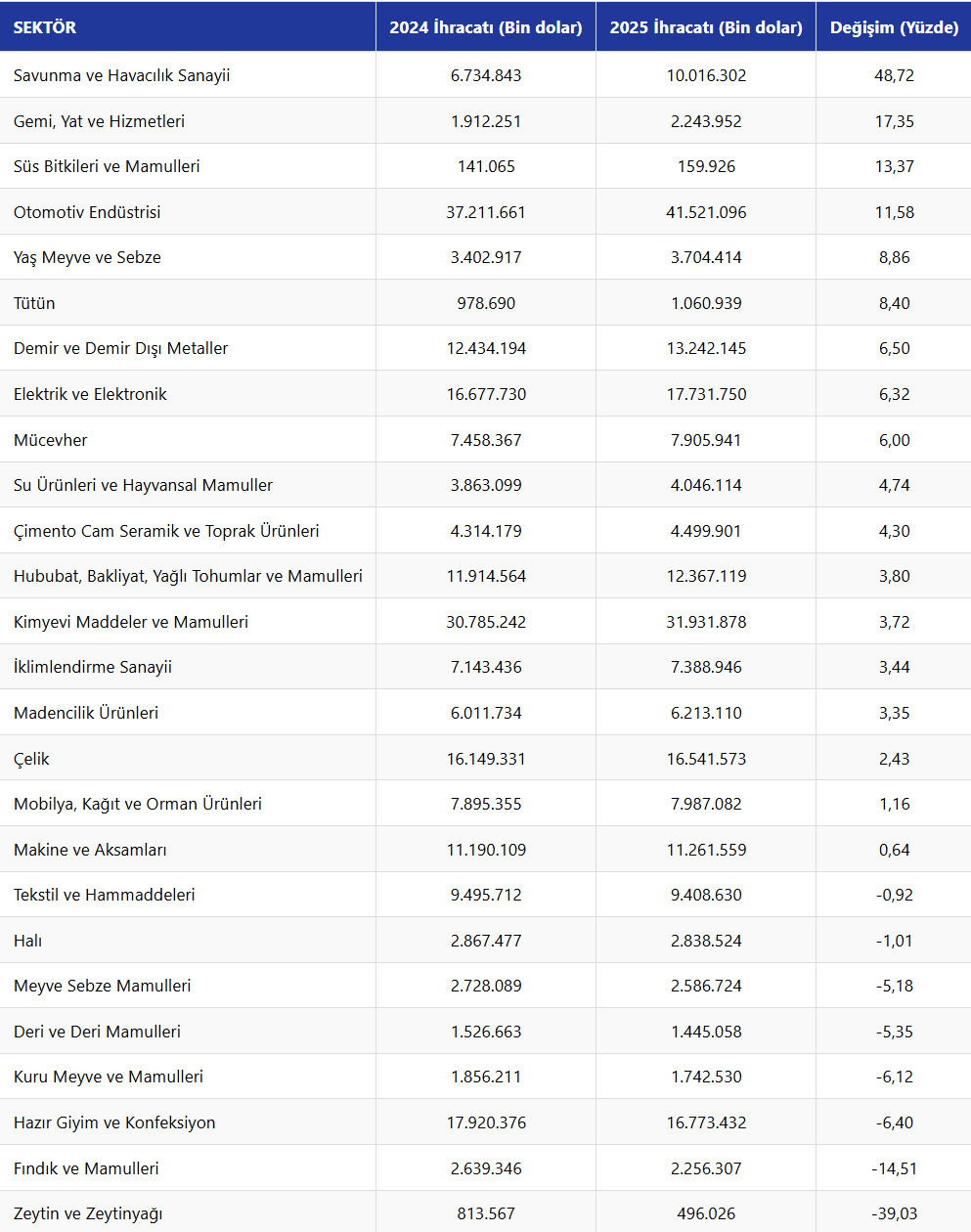The height and width of the screenshot is (1232, 971).
Task: Click the 41.521.096 export value for 2025
Action: coord(706,212)
